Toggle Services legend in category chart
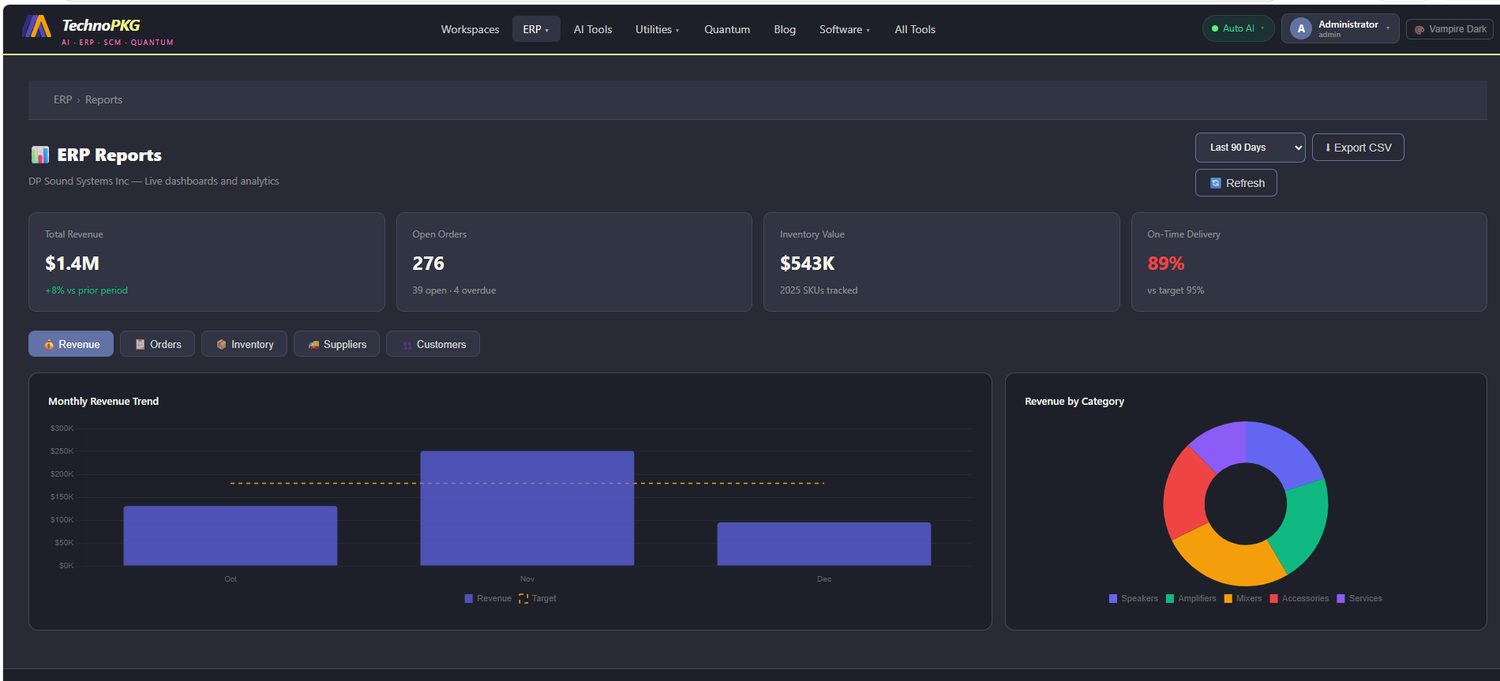 [1359, 598]
